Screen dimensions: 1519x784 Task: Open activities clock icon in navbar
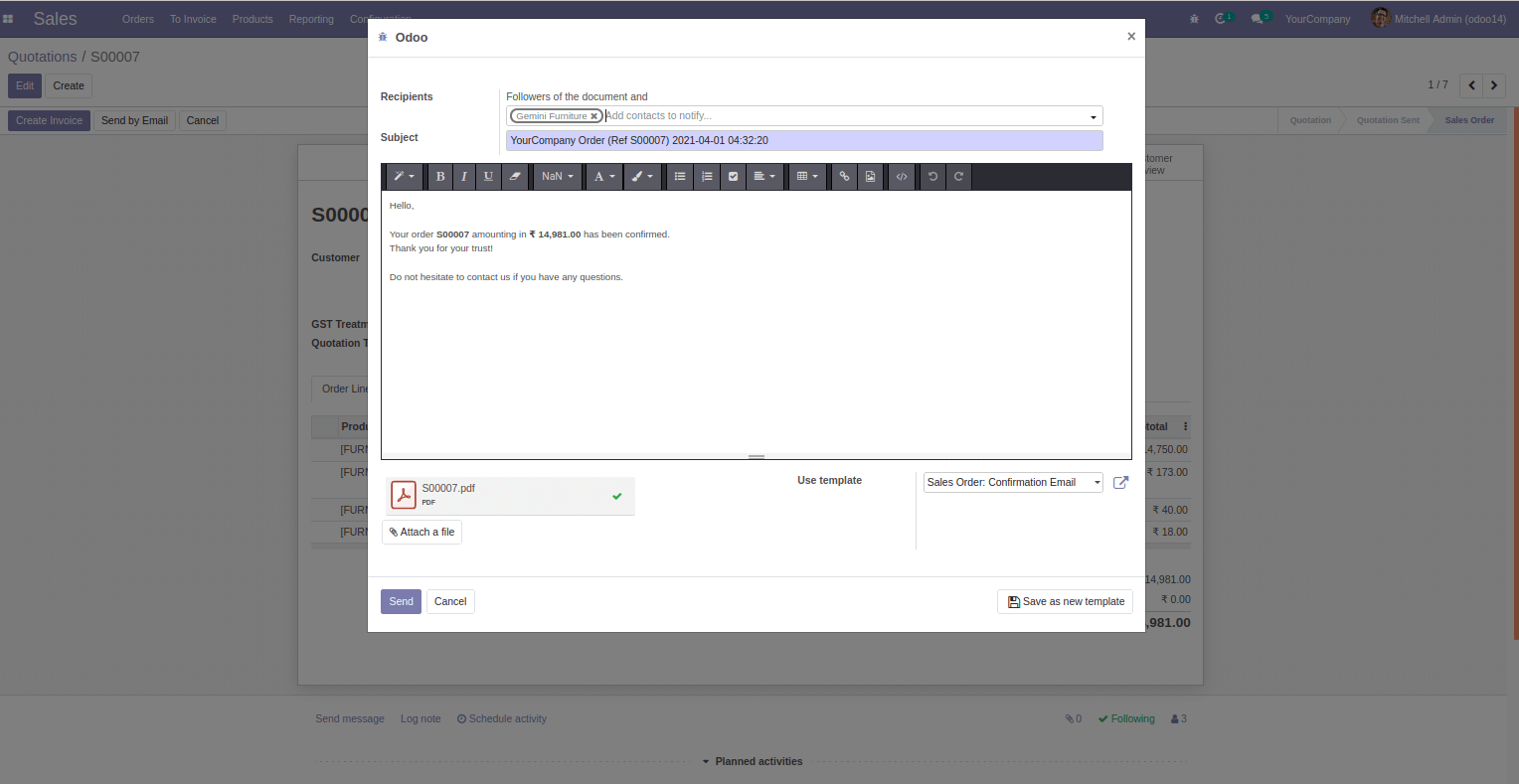[1224, 19]
